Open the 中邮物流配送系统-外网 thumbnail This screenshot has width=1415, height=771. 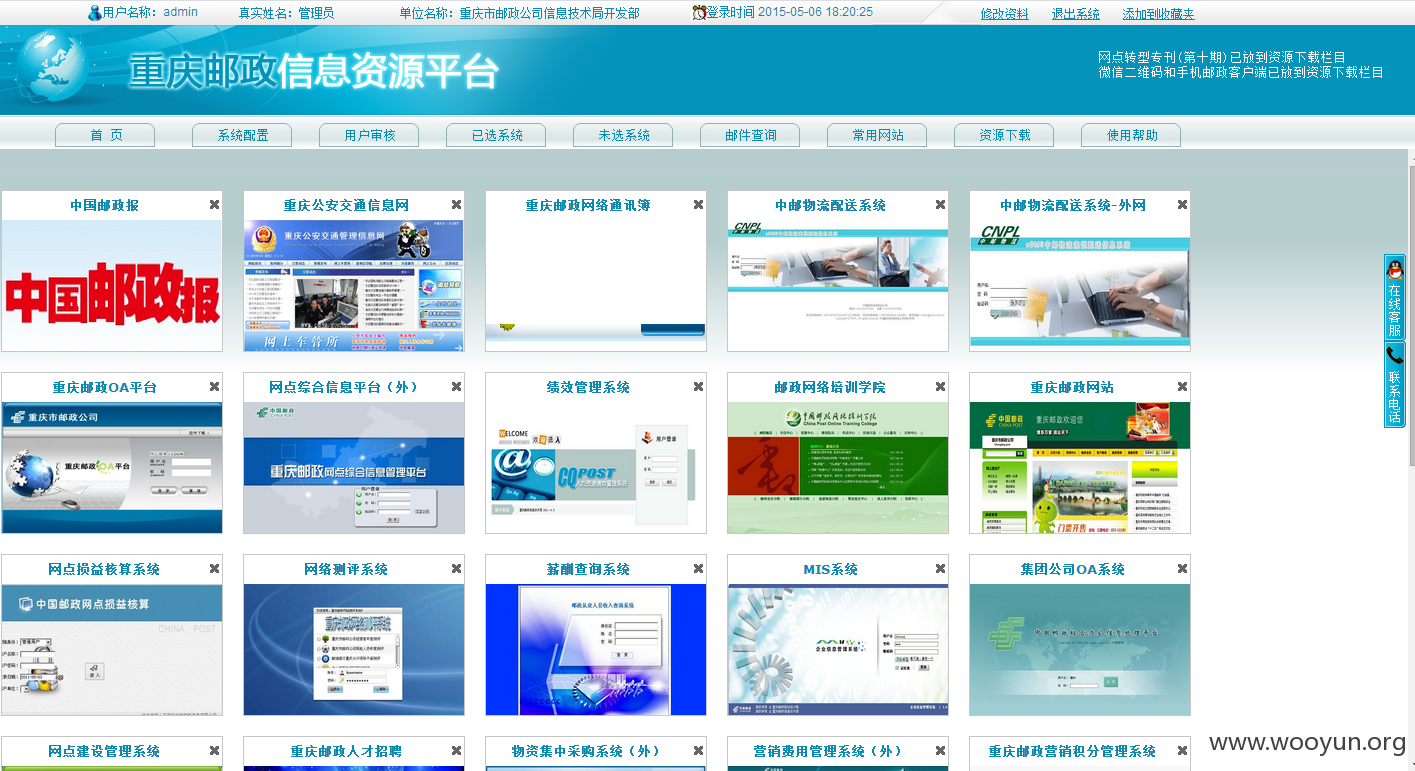point(1080,285)
